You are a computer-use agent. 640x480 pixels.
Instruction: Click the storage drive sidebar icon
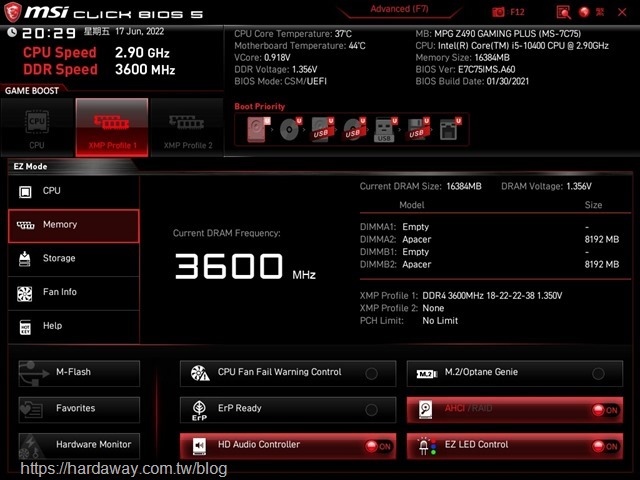click(25, 259)
